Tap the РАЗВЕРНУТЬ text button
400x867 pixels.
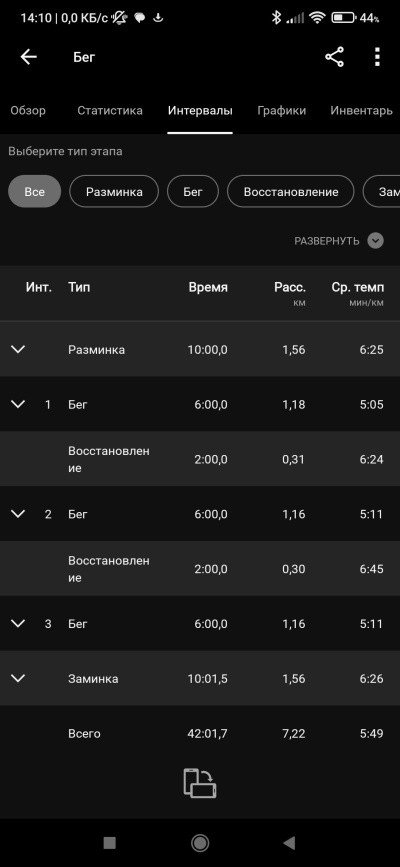pyautogui.click(x=326, y=241)
